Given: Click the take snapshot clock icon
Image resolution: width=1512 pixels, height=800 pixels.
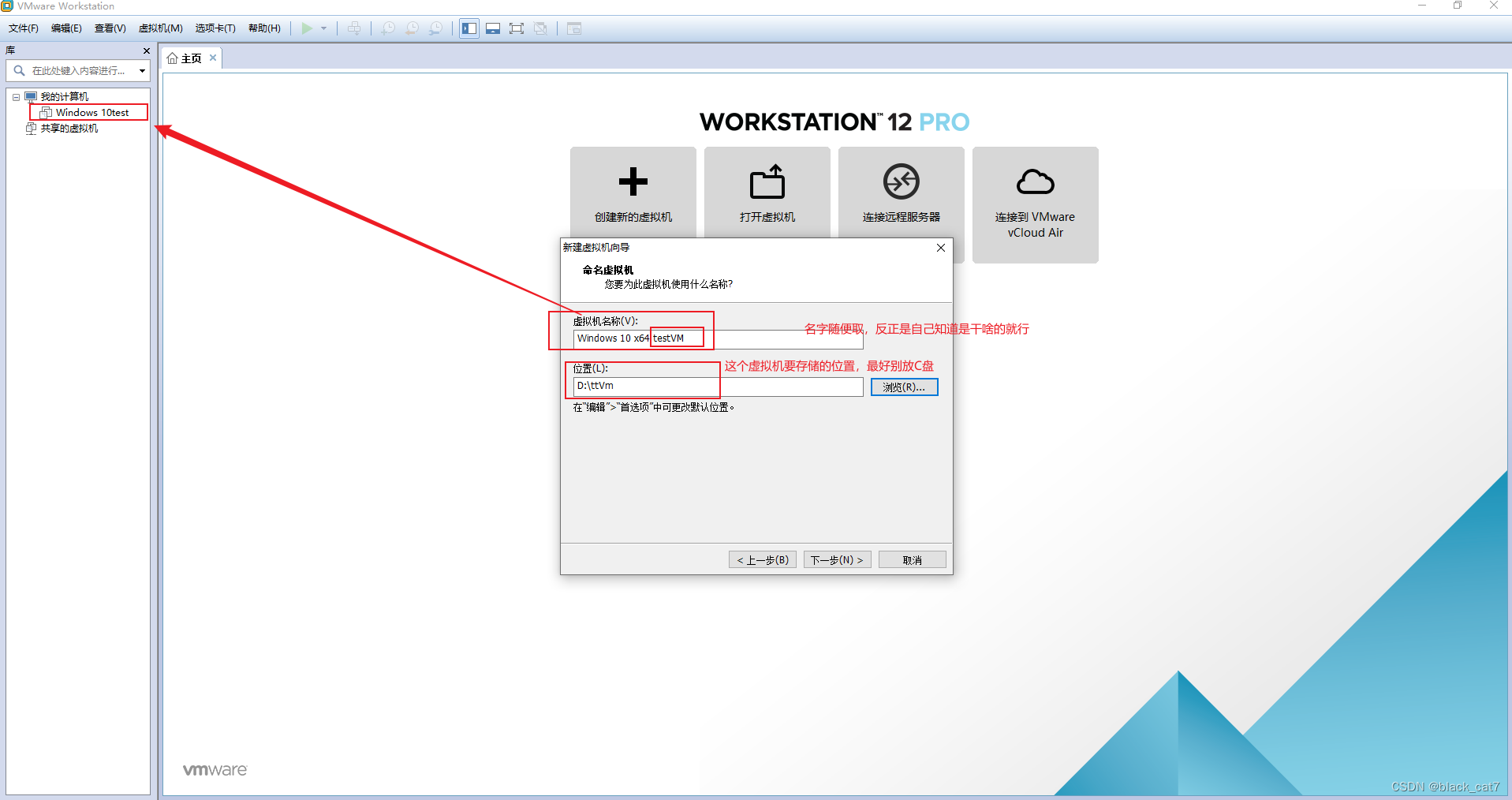Looking at the screenshot, I should click(388, 28).
